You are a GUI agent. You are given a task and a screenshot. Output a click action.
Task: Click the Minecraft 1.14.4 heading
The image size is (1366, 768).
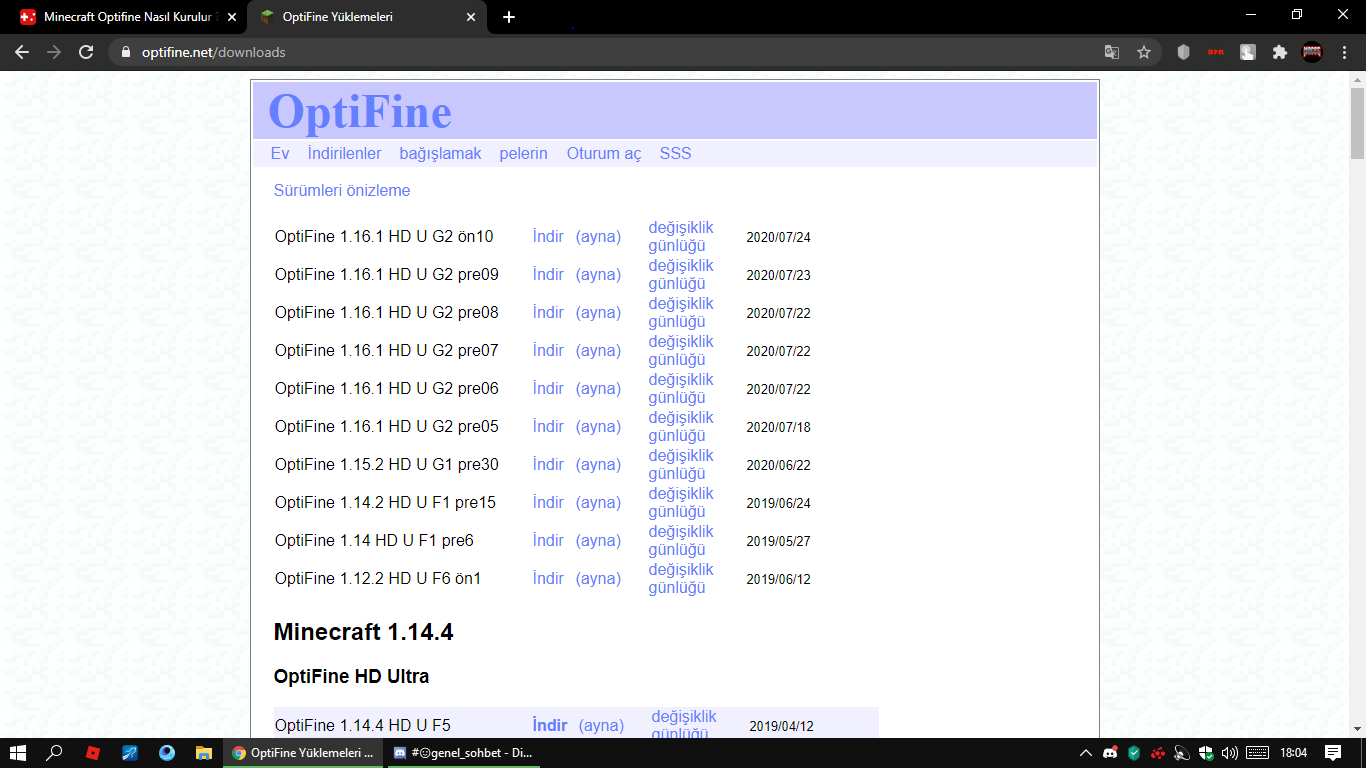pos(363,632)
